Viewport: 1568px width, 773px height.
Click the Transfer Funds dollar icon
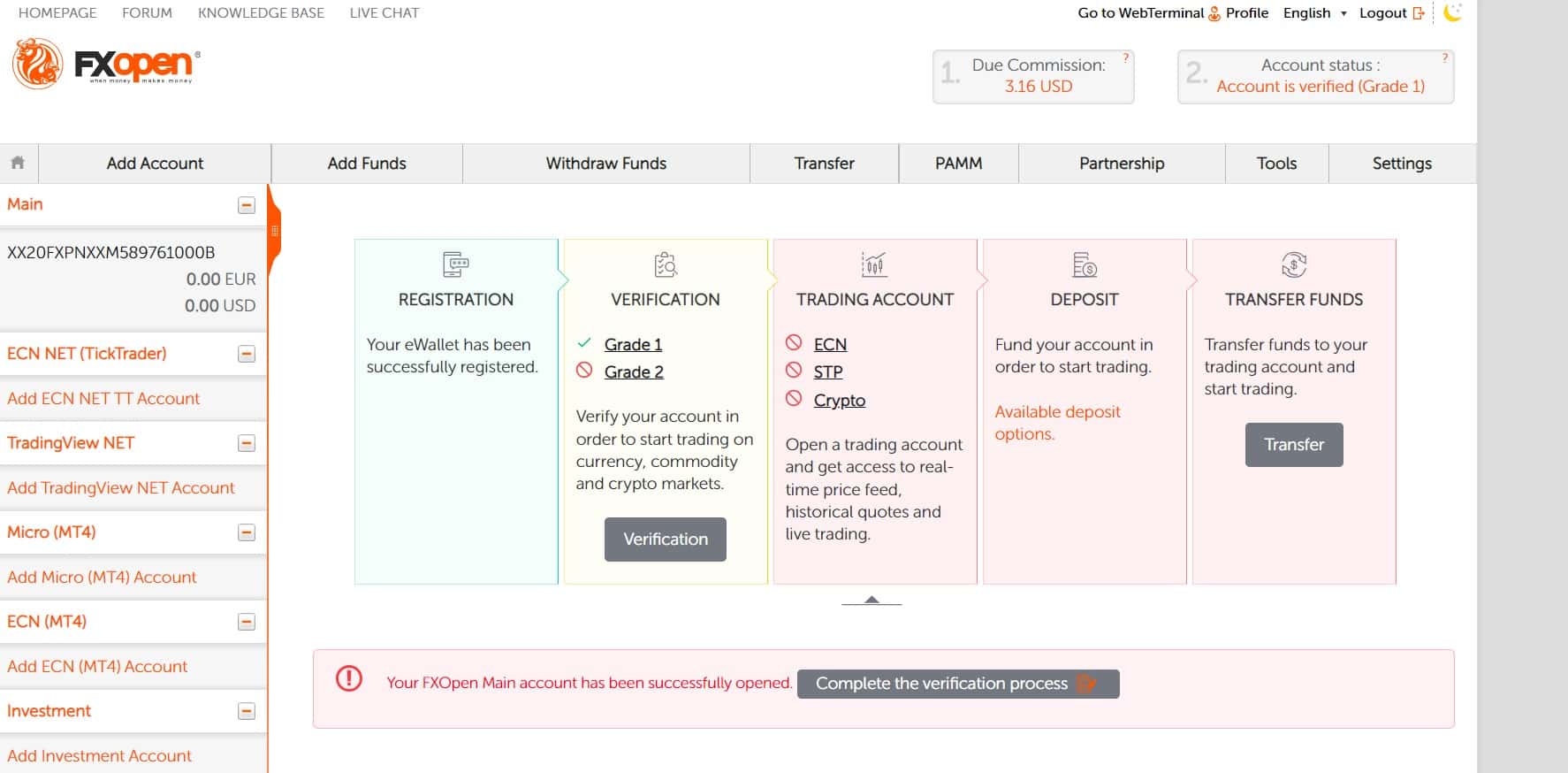click(1294, 264)
